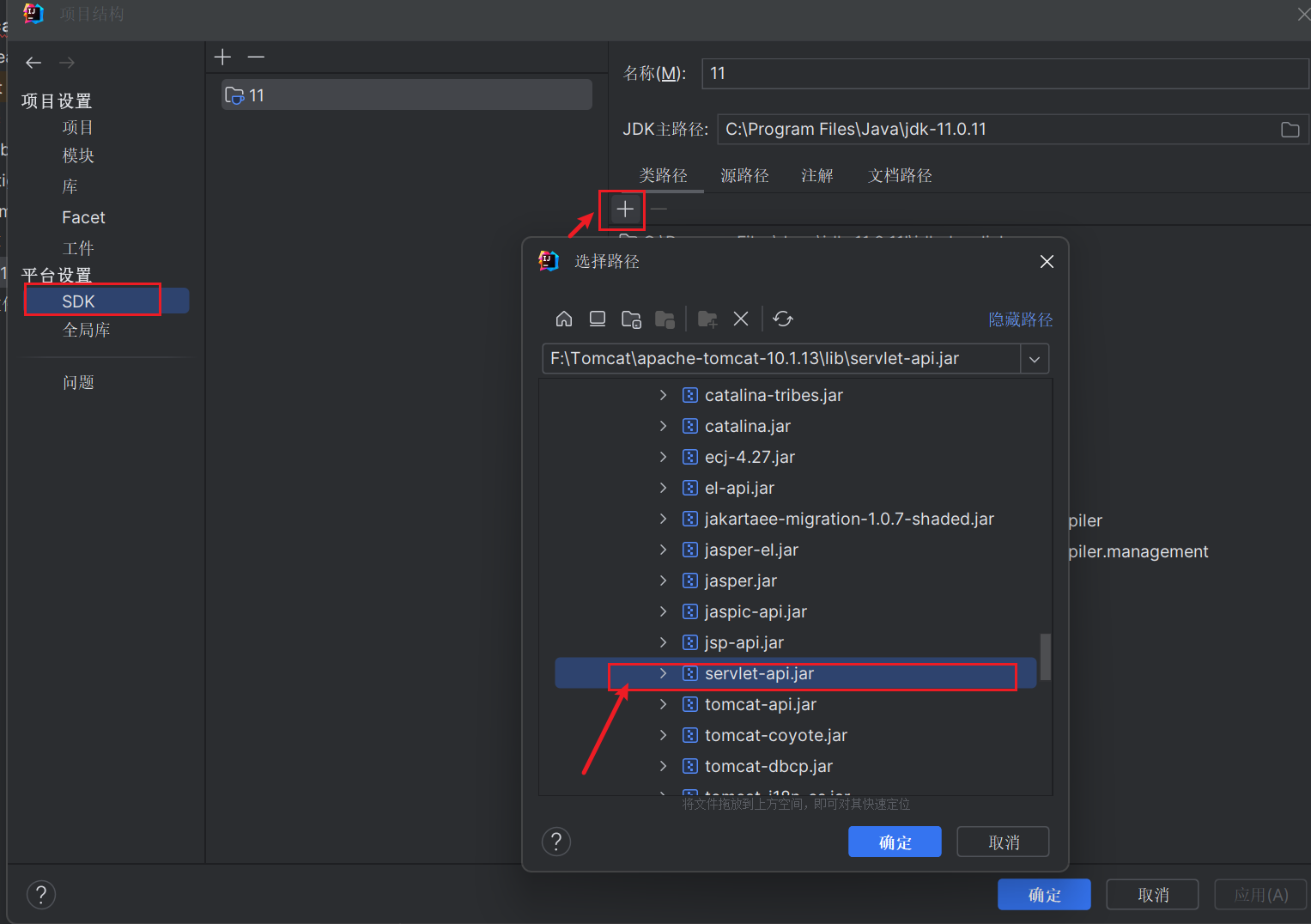Image resolution: width=1311 pixels, height=924 pixels.
Task: Click the add classpath plus button
Action: pos(625,209)
